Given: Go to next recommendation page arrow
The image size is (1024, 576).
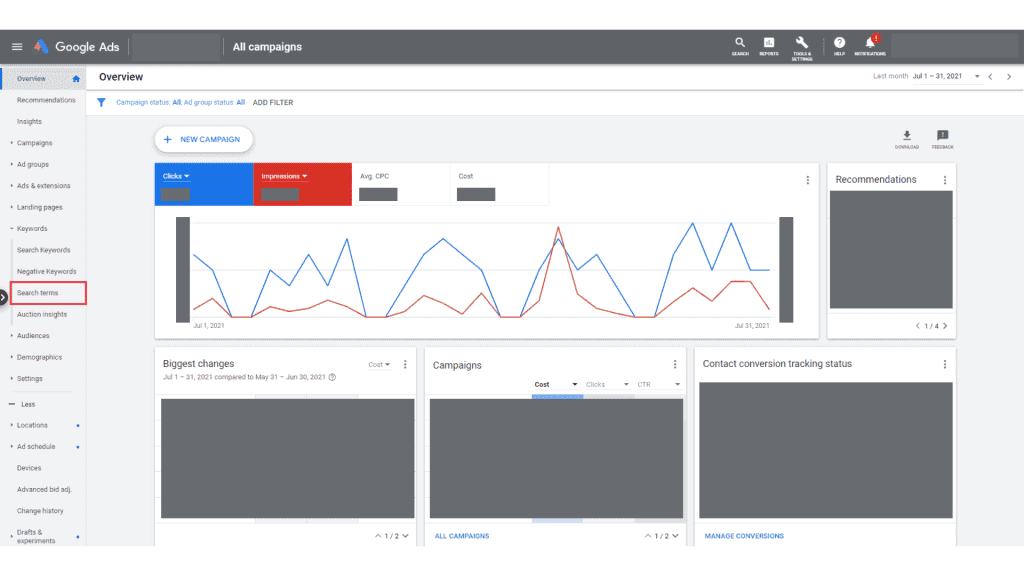Looking at the screenshot, I should pos(945,326).
